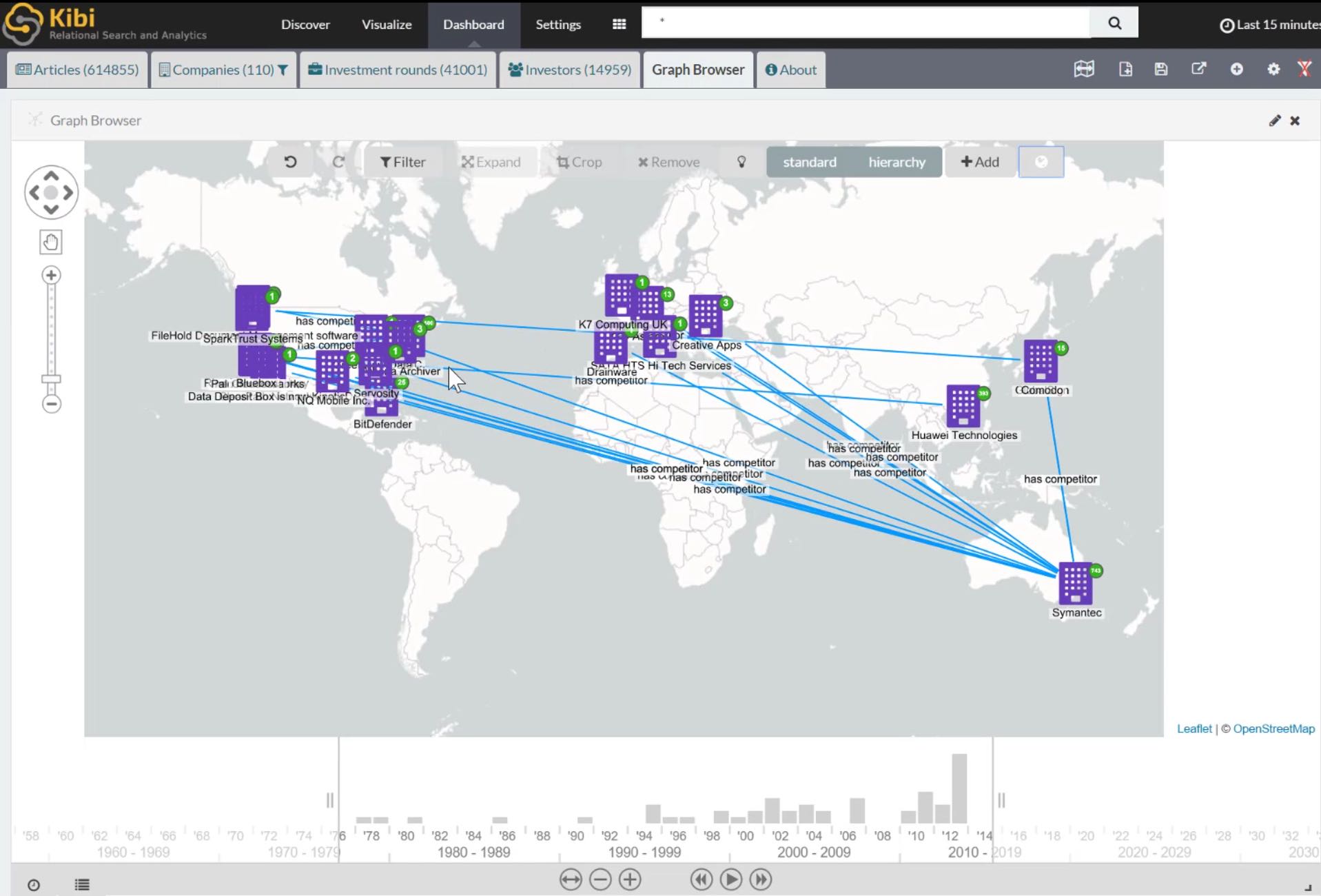This screenshot has height=896, width=1321.
Task: Open the Leaflet attribution link
Action: (1194, 729)
